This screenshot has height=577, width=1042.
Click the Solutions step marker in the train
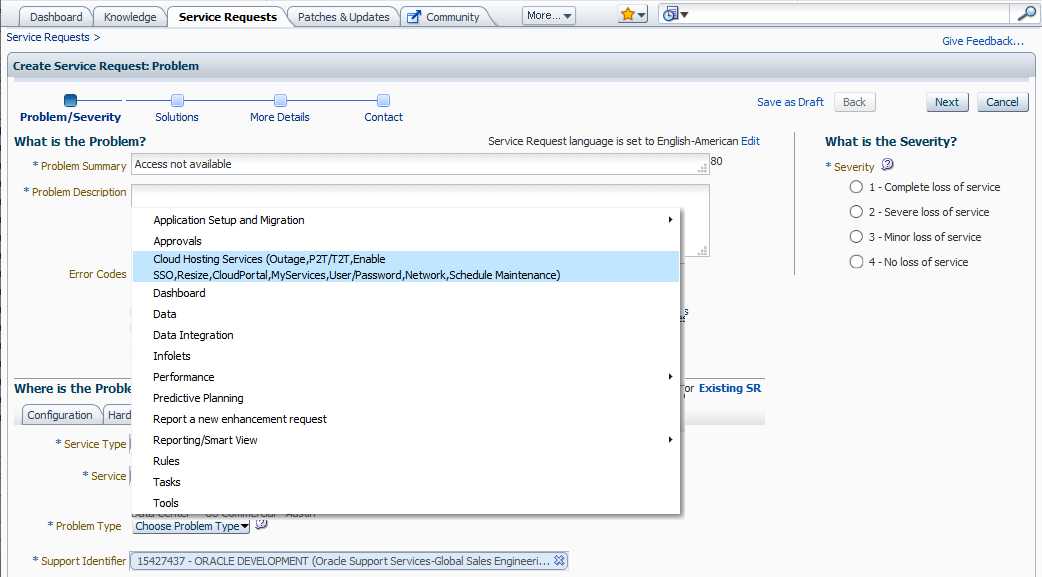(177, 101)
